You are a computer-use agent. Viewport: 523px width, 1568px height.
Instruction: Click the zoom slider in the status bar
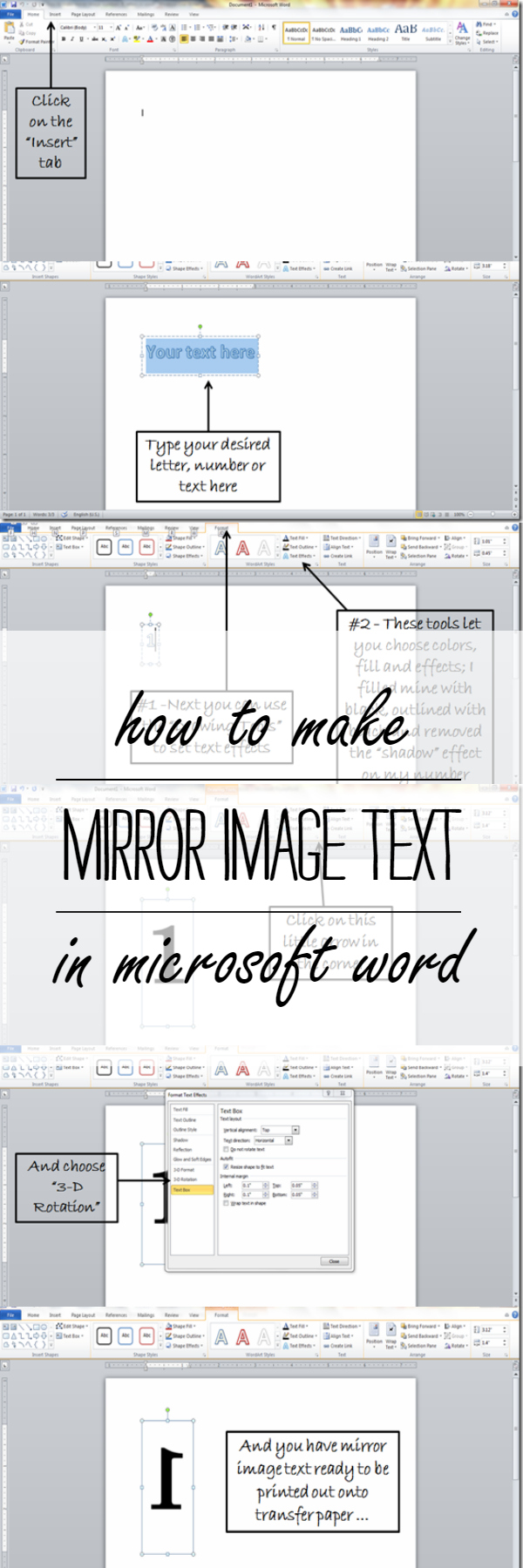pos(492,516)
